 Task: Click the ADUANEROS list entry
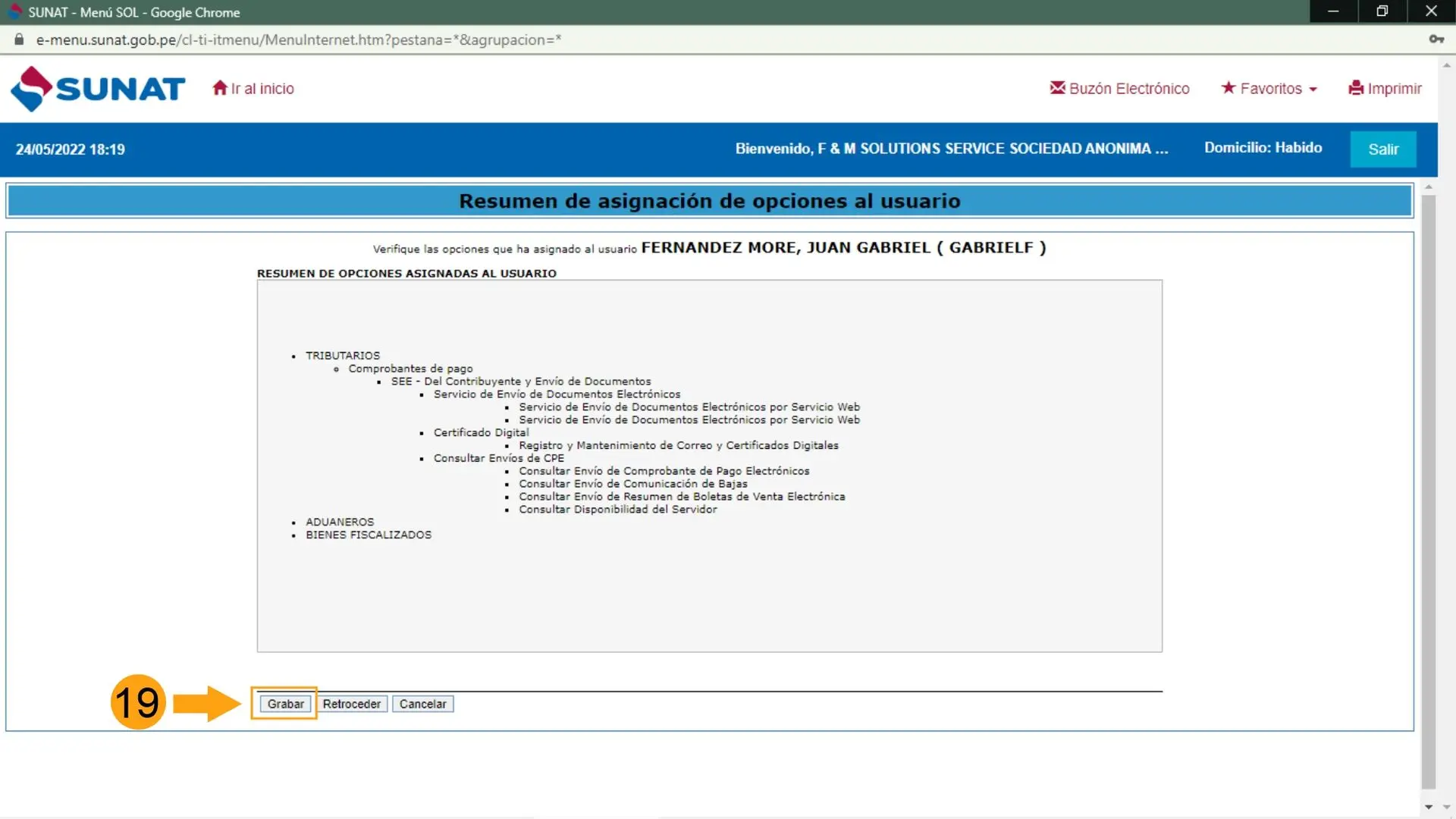340,522
